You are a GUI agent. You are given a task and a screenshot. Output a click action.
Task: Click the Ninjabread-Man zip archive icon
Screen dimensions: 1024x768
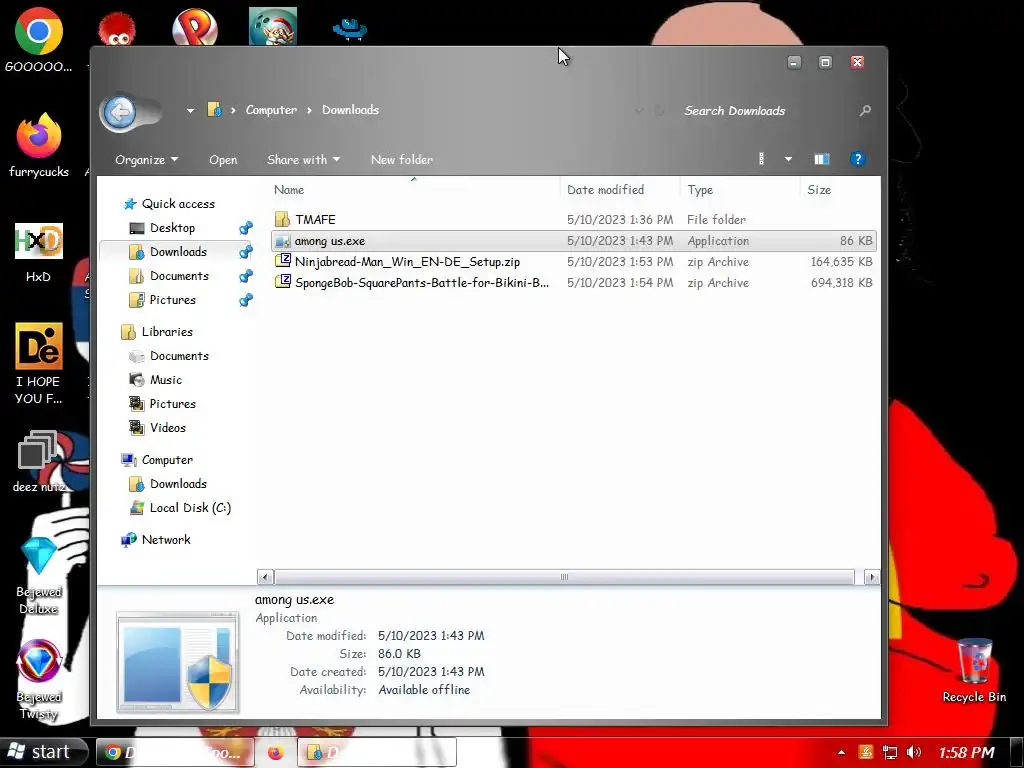tap(282, 261)
